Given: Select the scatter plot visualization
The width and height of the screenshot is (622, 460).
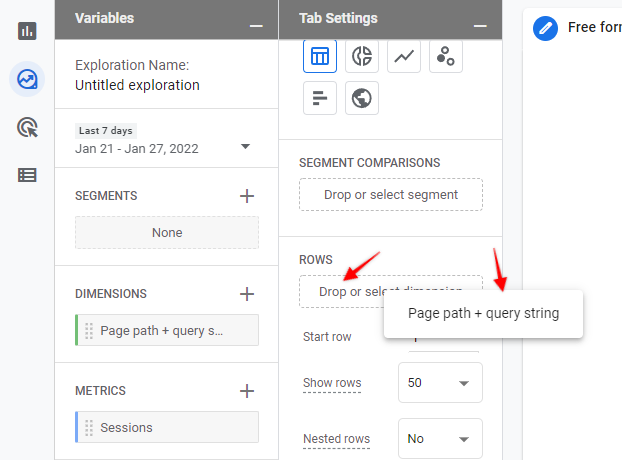Looking at the screenshot, I should pyautogui.click(x=446, y=56).
